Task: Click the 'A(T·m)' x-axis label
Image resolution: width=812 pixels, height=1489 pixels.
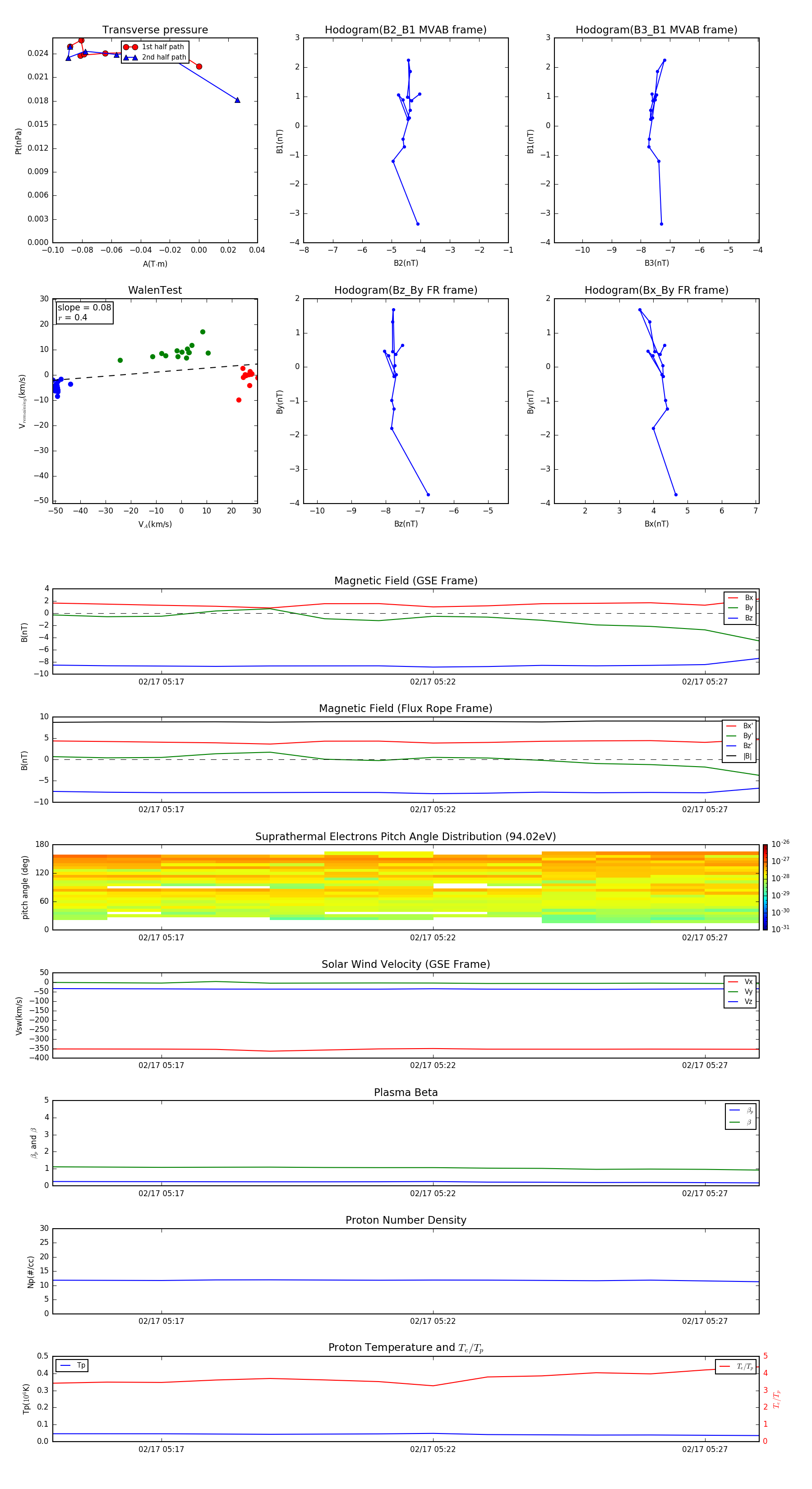Action: 155,264
